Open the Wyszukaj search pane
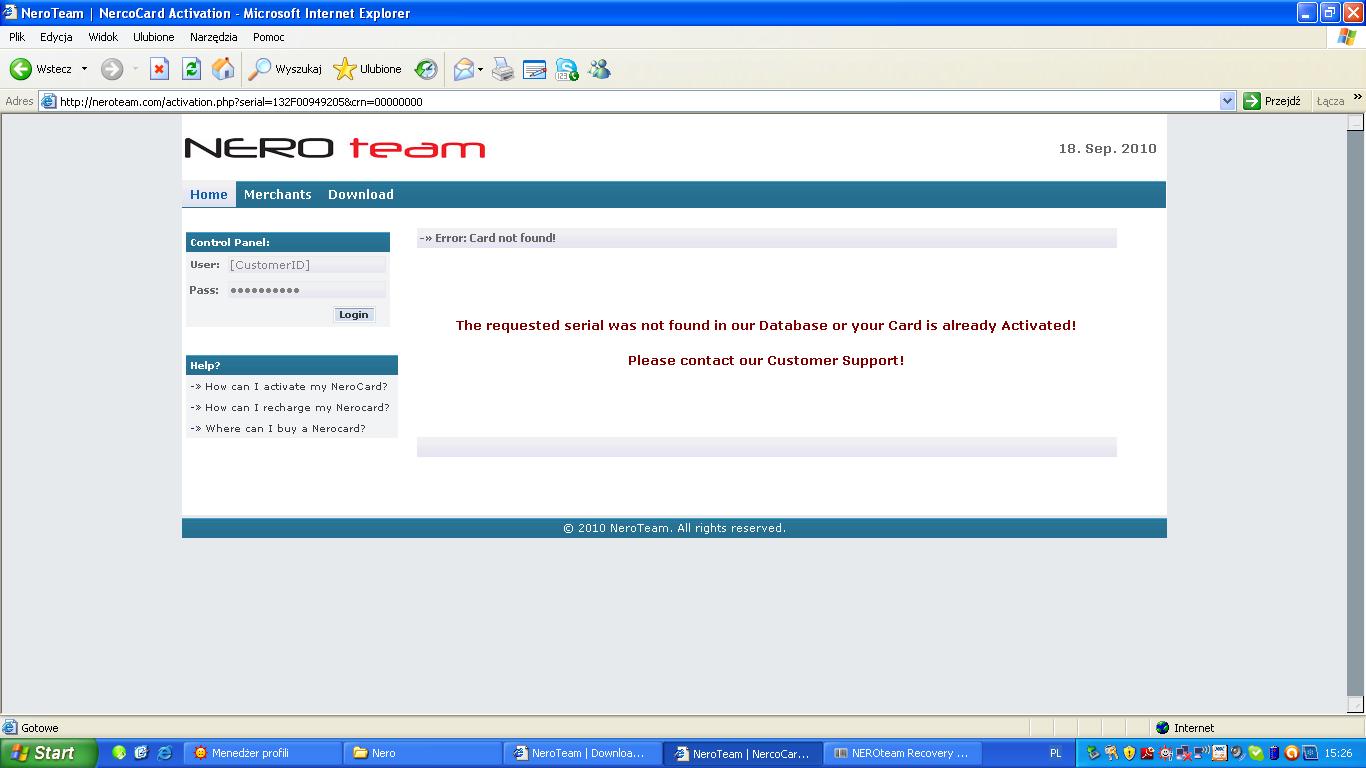 tap(285, 69)
